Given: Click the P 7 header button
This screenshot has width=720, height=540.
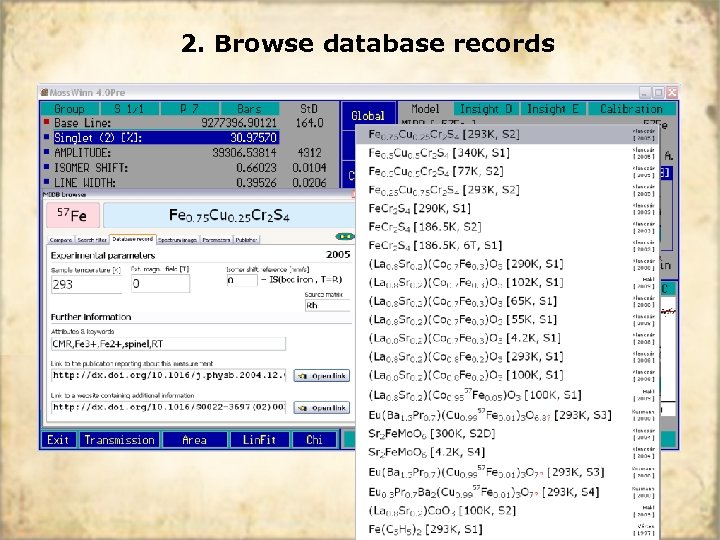Looking at the screenshot, I should [x=189, y=109].
